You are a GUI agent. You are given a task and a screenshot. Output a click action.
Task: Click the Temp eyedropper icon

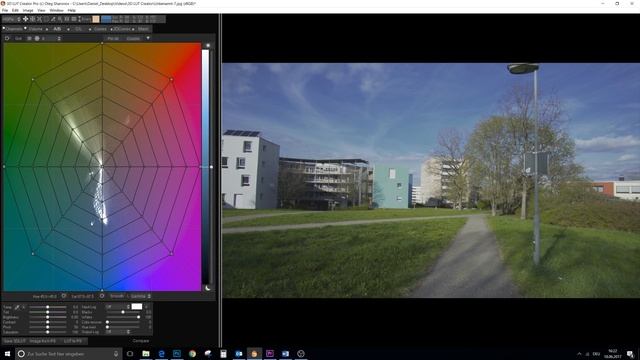click(x=16, y=307)
